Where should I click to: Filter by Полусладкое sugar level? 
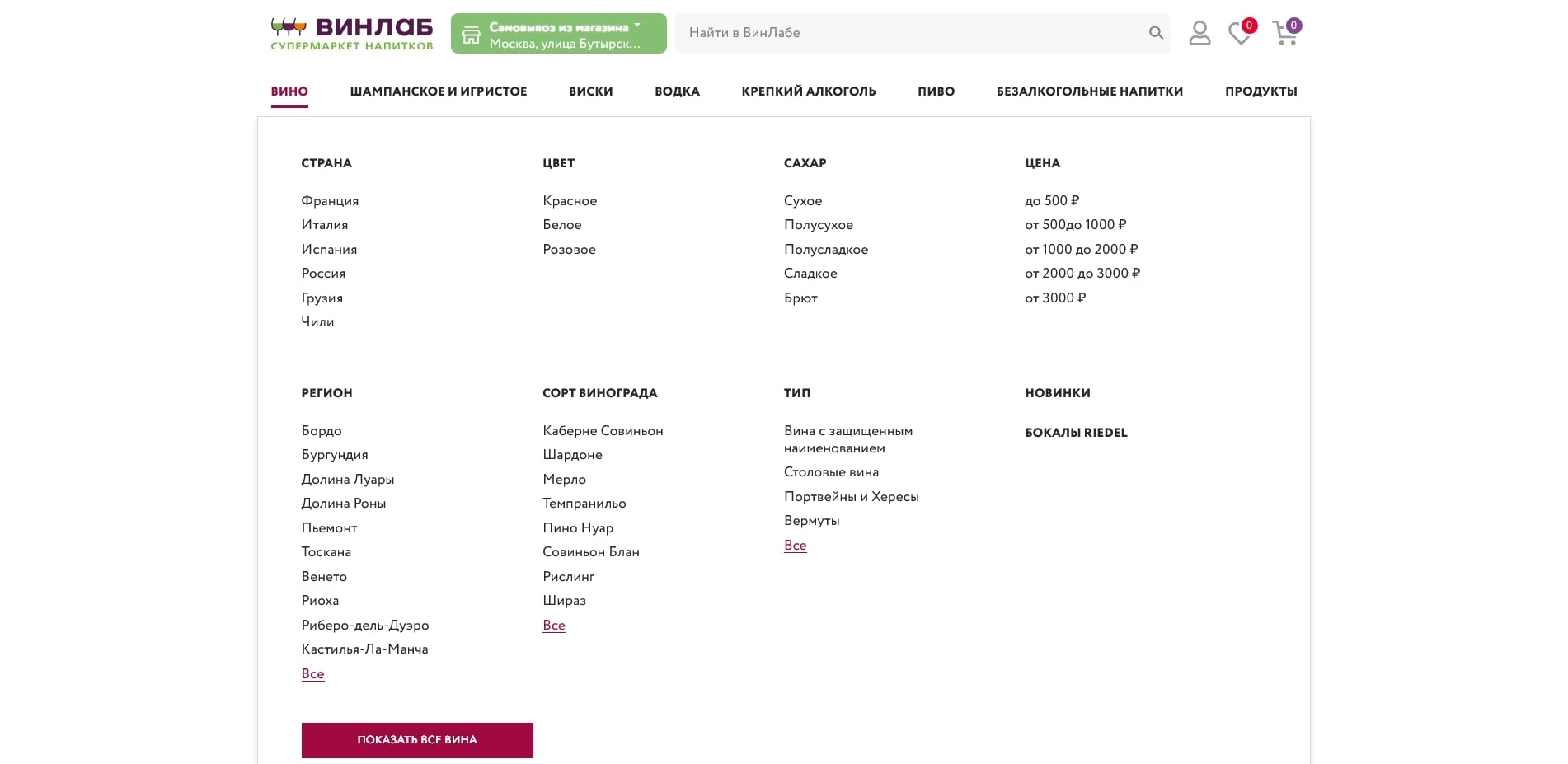pos(825,250)
